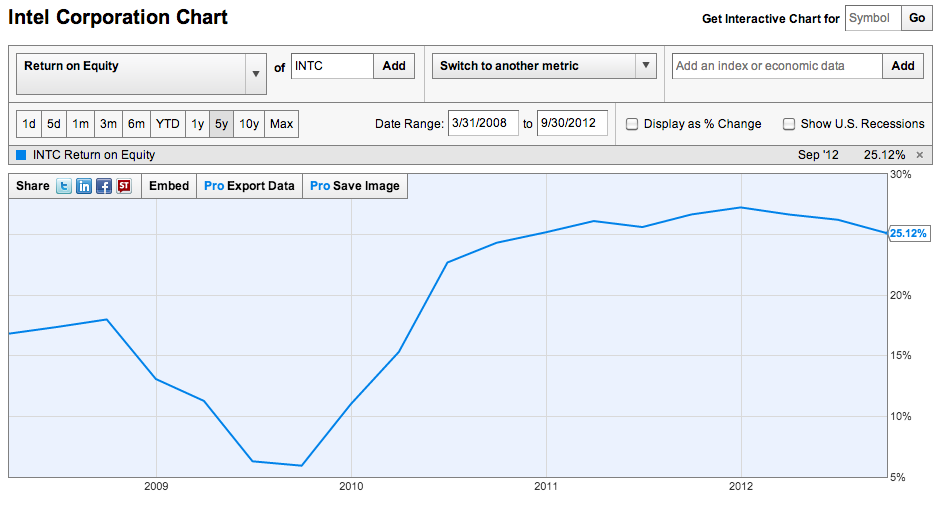Share chart on Twitter icon
Screen dimensions: 946x516
tap(64, 186)
